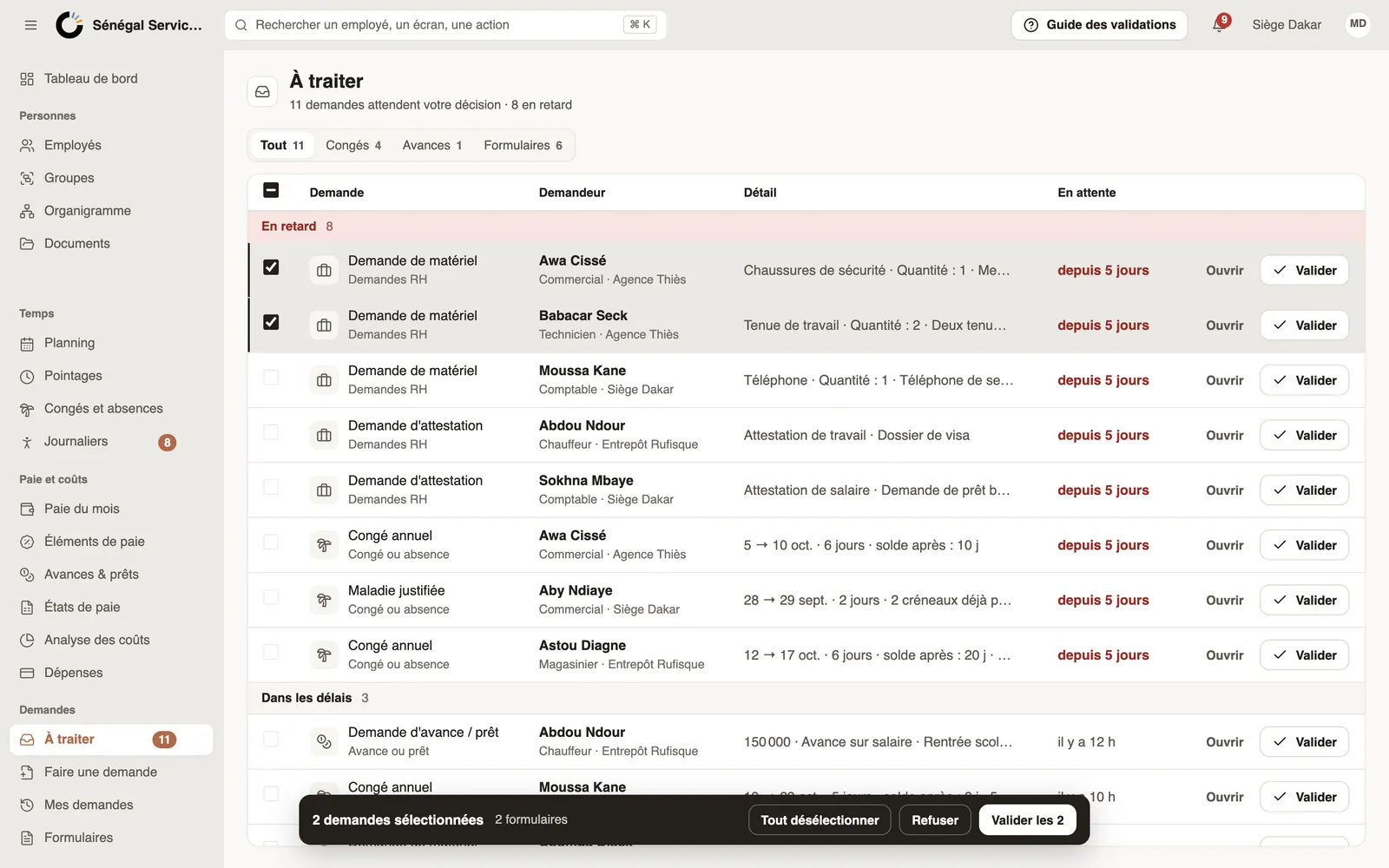Check Abdou Ndour's avance / prêt row
The image size is (1389, 868).
[271, 739]
